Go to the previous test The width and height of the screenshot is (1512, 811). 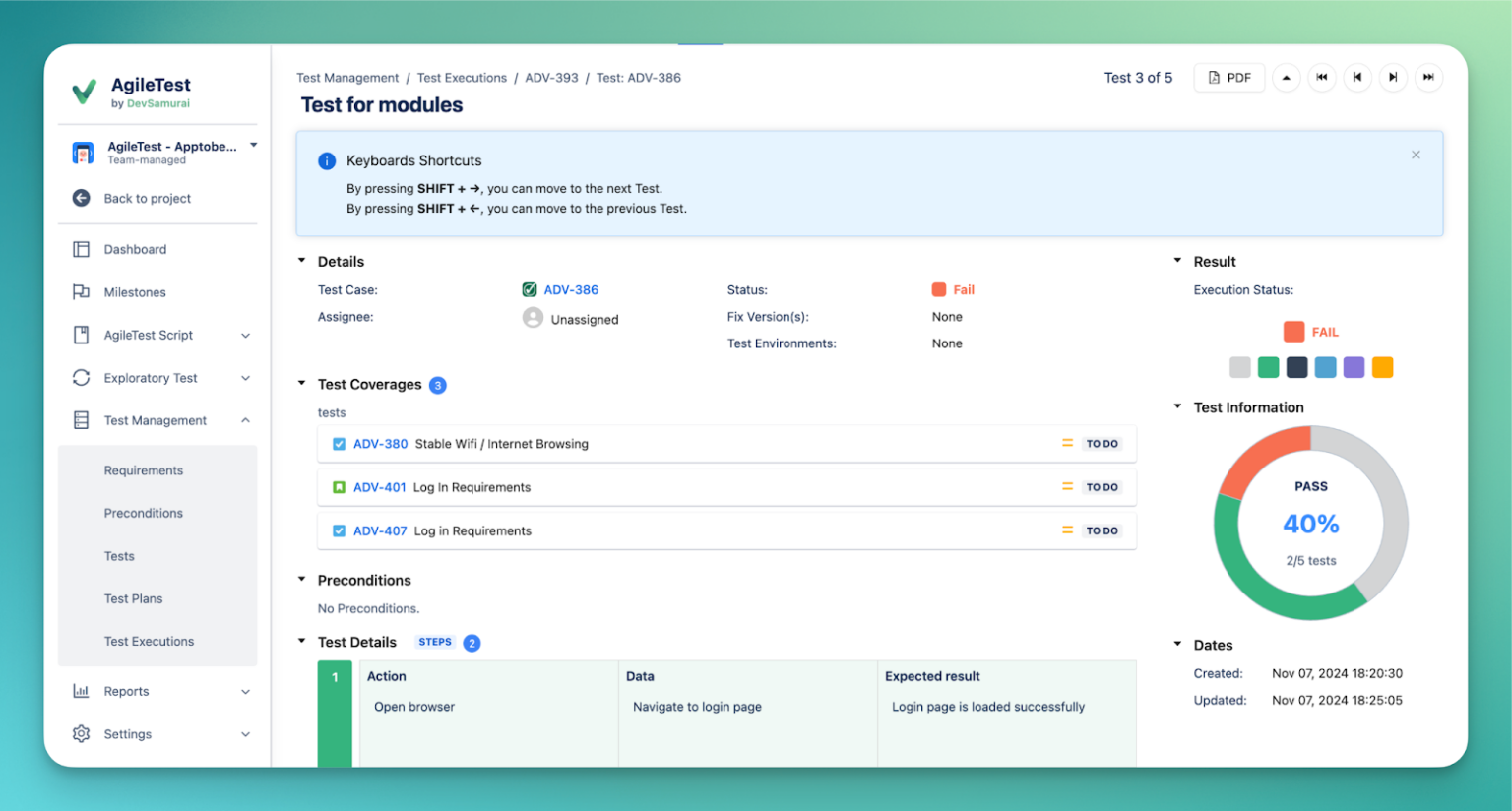click(x=1356, y=78)
